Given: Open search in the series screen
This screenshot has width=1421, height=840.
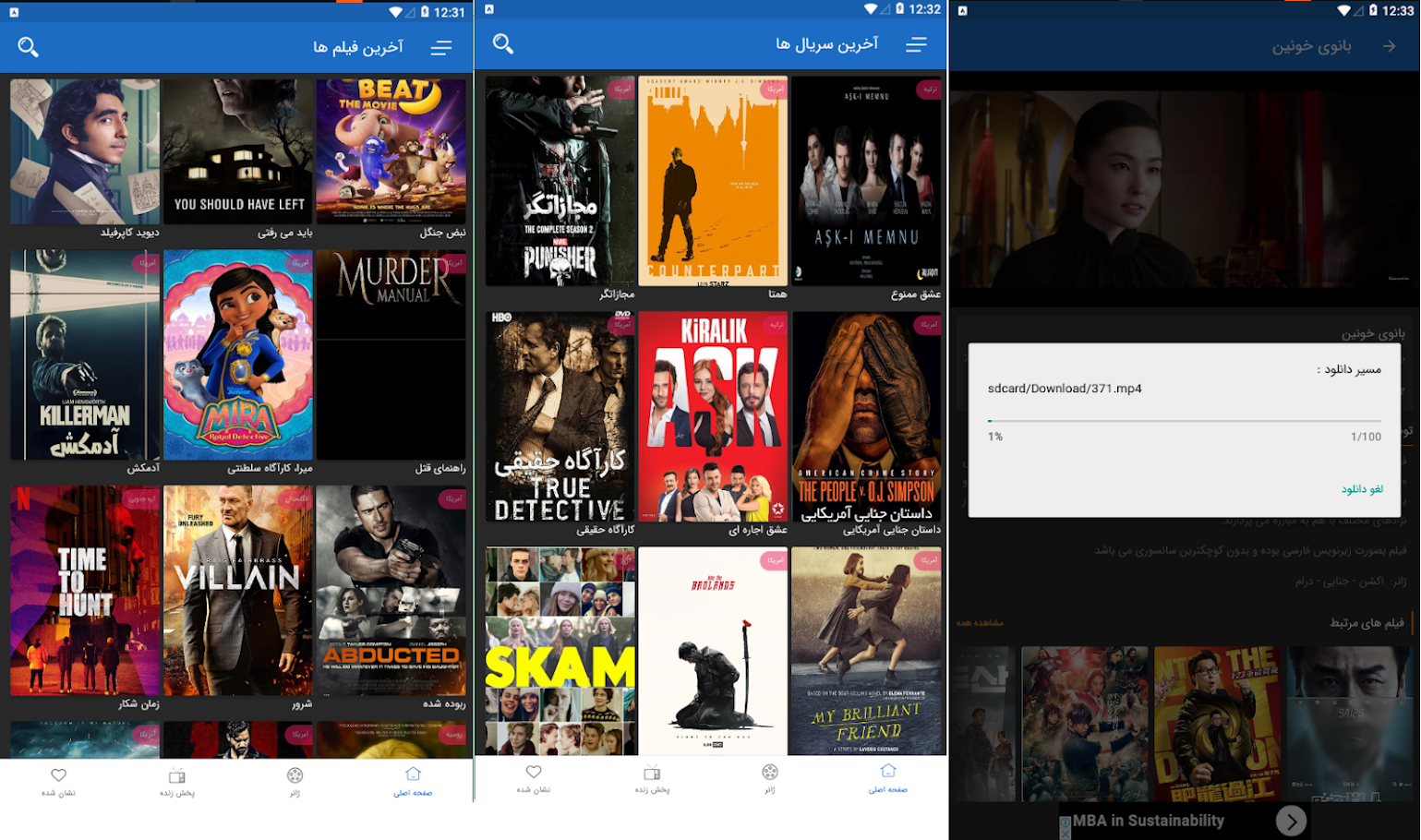Looking at the screenshot, I should click(x=503, y=43).
